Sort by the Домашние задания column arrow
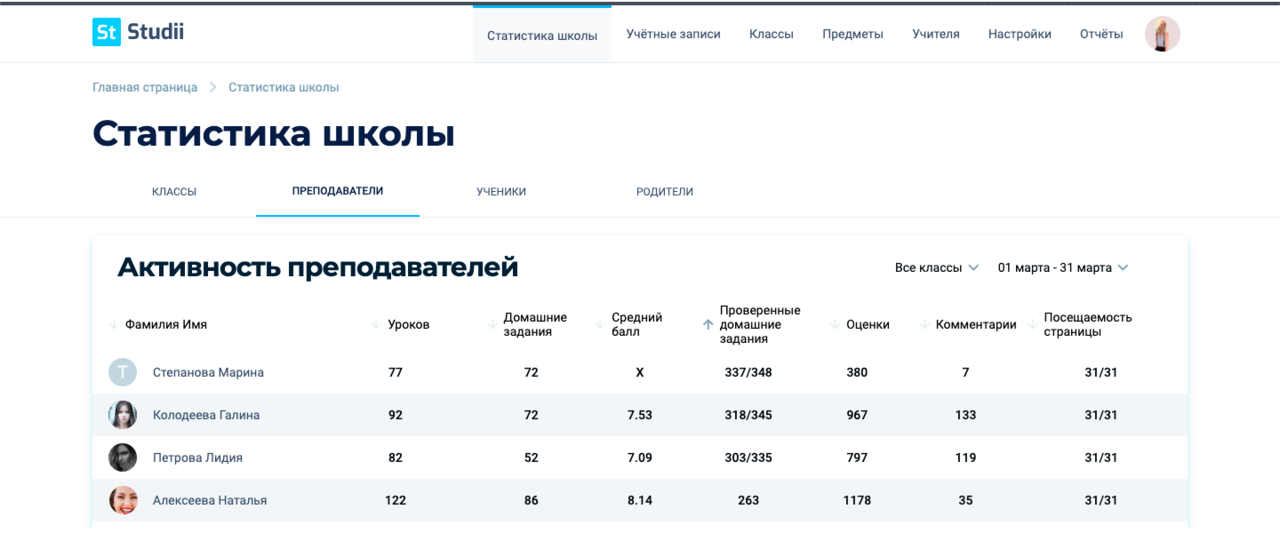The height and width of the screenshot is (533, 1280). pyautogui.click(x=492, y=325)
